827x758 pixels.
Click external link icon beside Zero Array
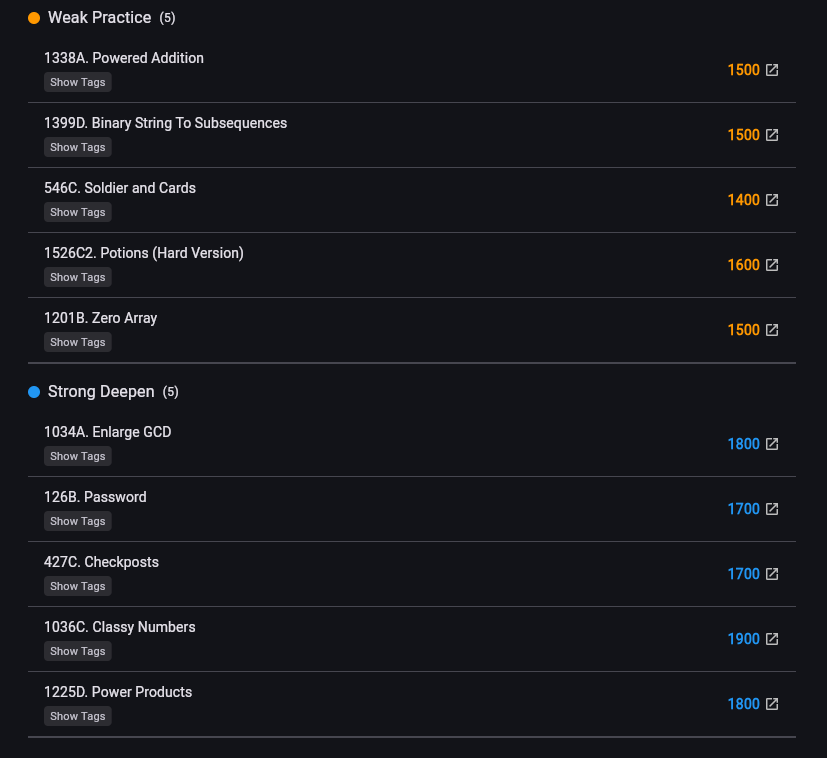point(772,330)
